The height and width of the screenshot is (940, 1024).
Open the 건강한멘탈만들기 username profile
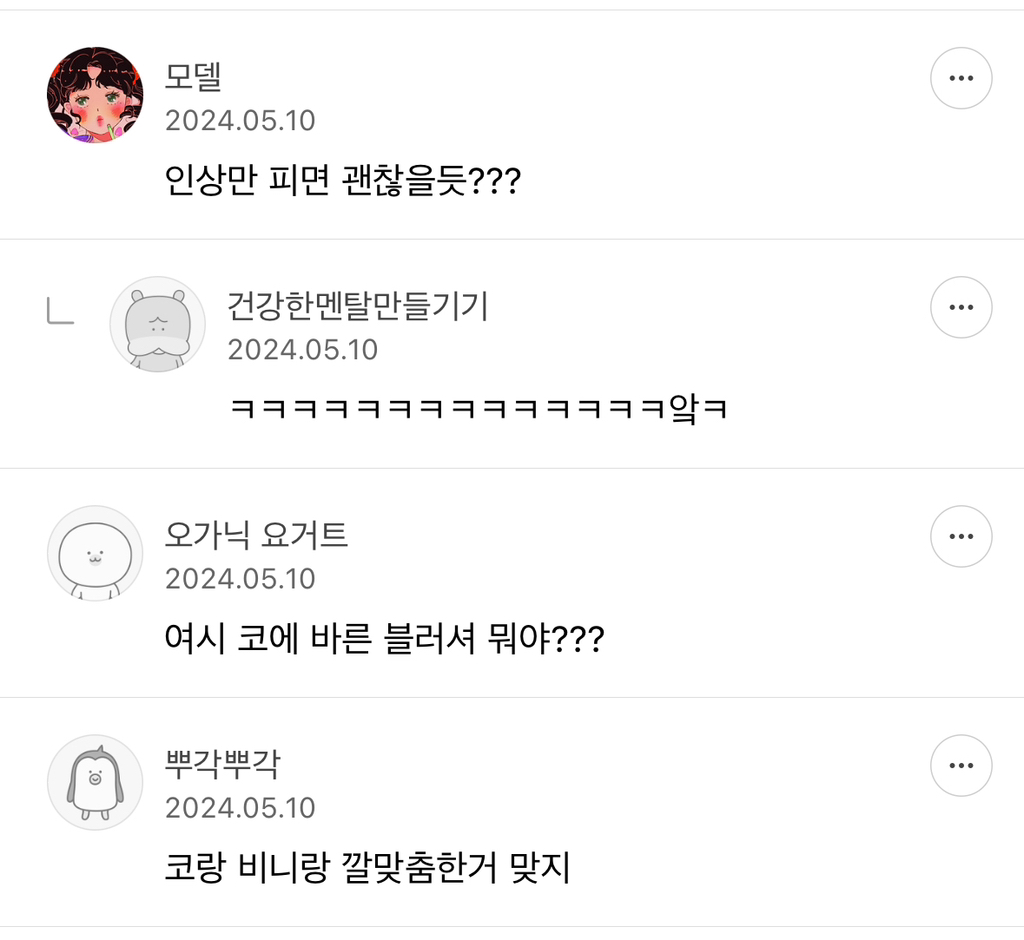(x=358, y=306)
